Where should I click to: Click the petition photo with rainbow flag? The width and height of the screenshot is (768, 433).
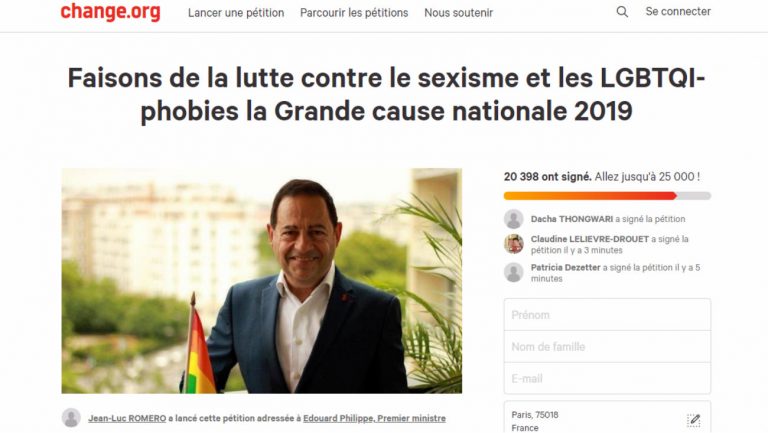262,281
